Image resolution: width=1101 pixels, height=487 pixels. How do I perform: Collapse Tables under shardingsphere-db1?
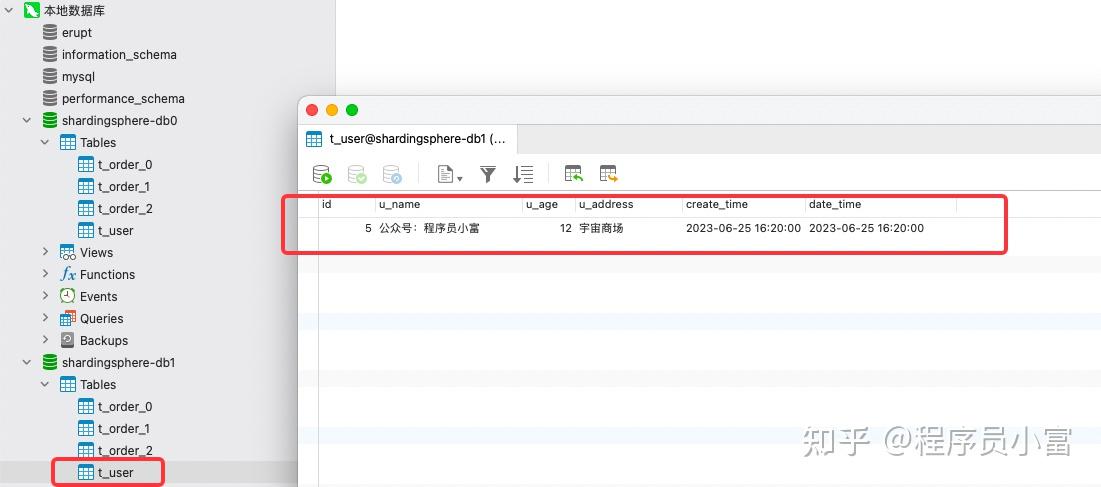pos(45,385)
